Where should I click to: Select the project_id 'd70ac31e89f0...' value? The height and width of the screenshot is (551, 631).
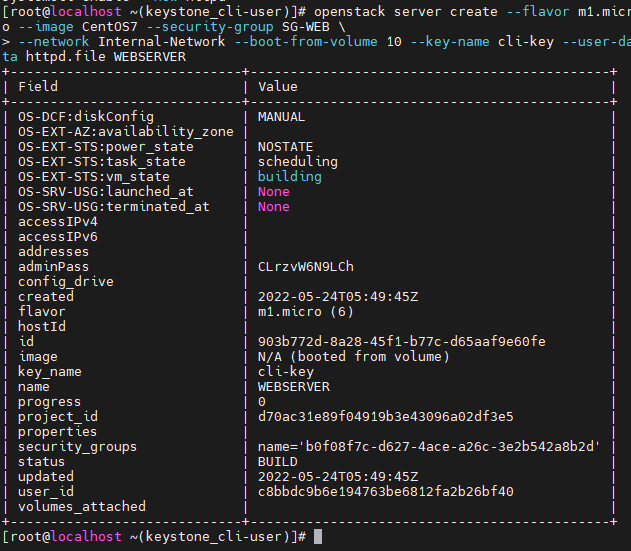click(x=386, y=417)
